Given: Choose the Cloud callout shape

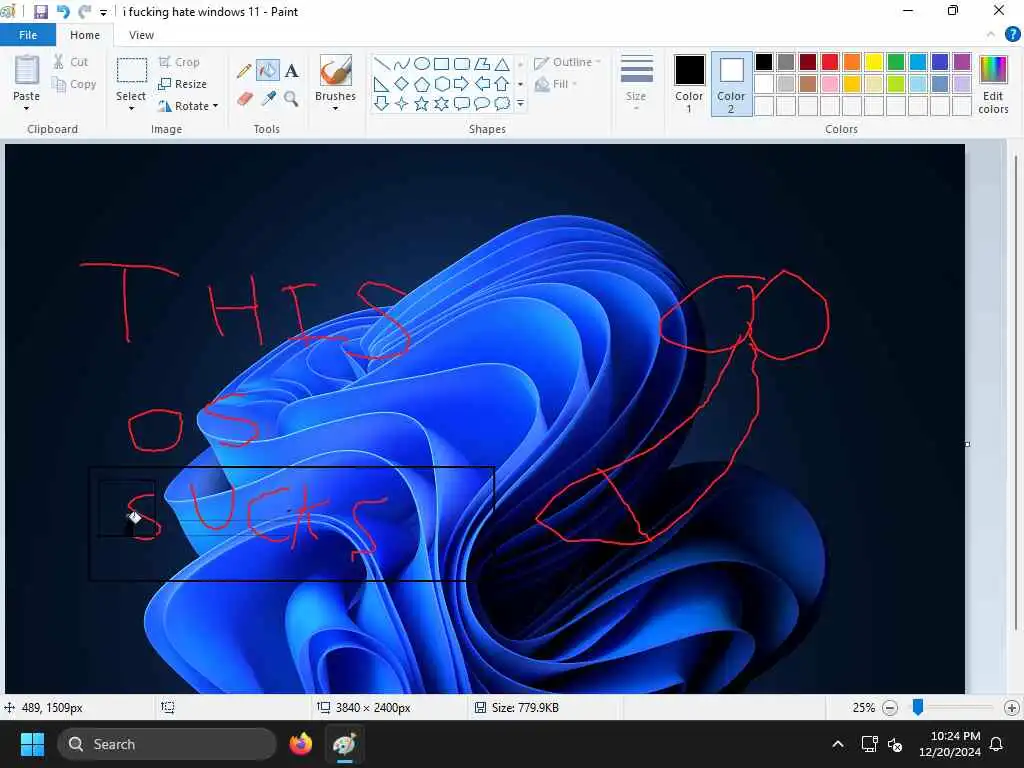Looking at the screenshot, I should tap(502, 103).
